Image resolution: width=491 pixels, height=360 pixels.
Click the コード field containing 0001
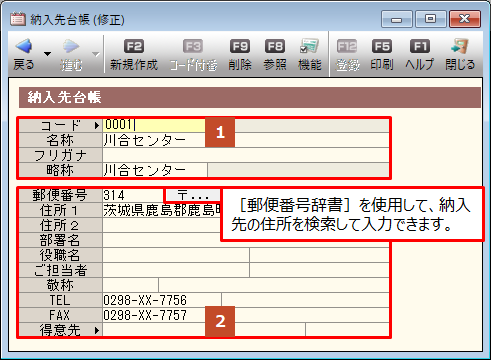tap(154, 125)
